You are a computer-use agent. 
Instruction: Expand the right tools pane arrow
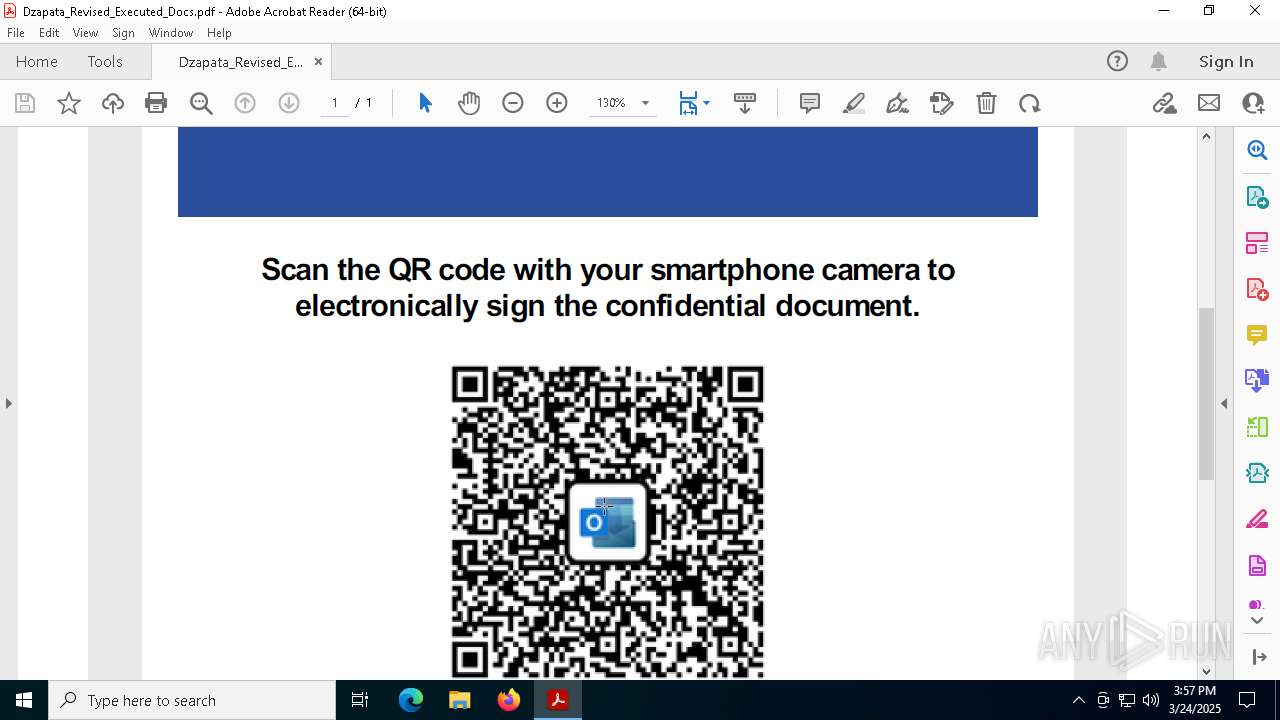(x=1259, y=656)
